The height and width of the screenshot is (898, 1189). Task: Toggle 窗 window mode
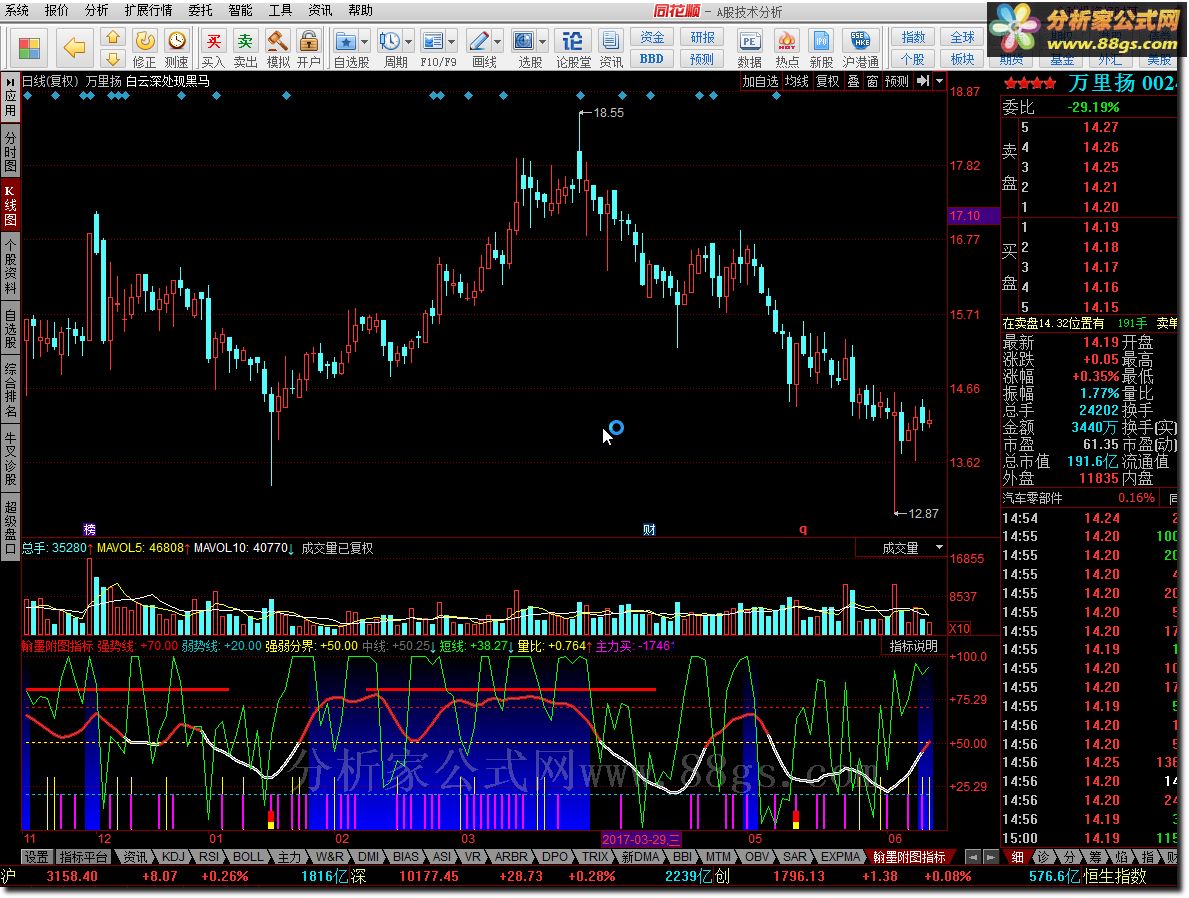coord(872,81)
